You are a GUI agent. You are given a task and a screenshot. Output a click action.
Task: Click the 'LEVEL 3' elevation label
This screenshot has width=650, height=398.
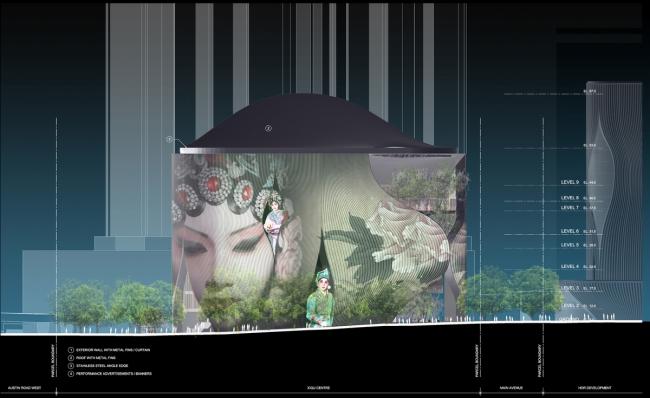[x=570, y=288]
